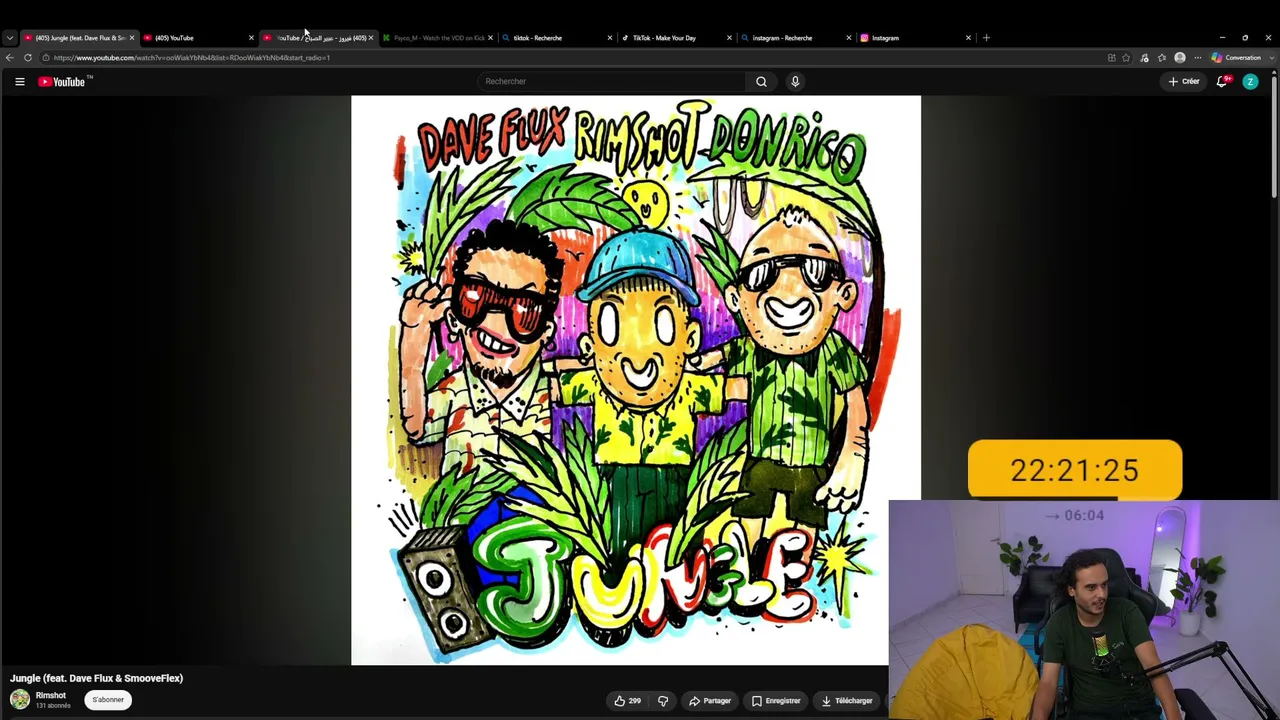This screenshot has height=720, width=1280.
Task: Open YouTube notifications bell
Action: [1222, 82]
